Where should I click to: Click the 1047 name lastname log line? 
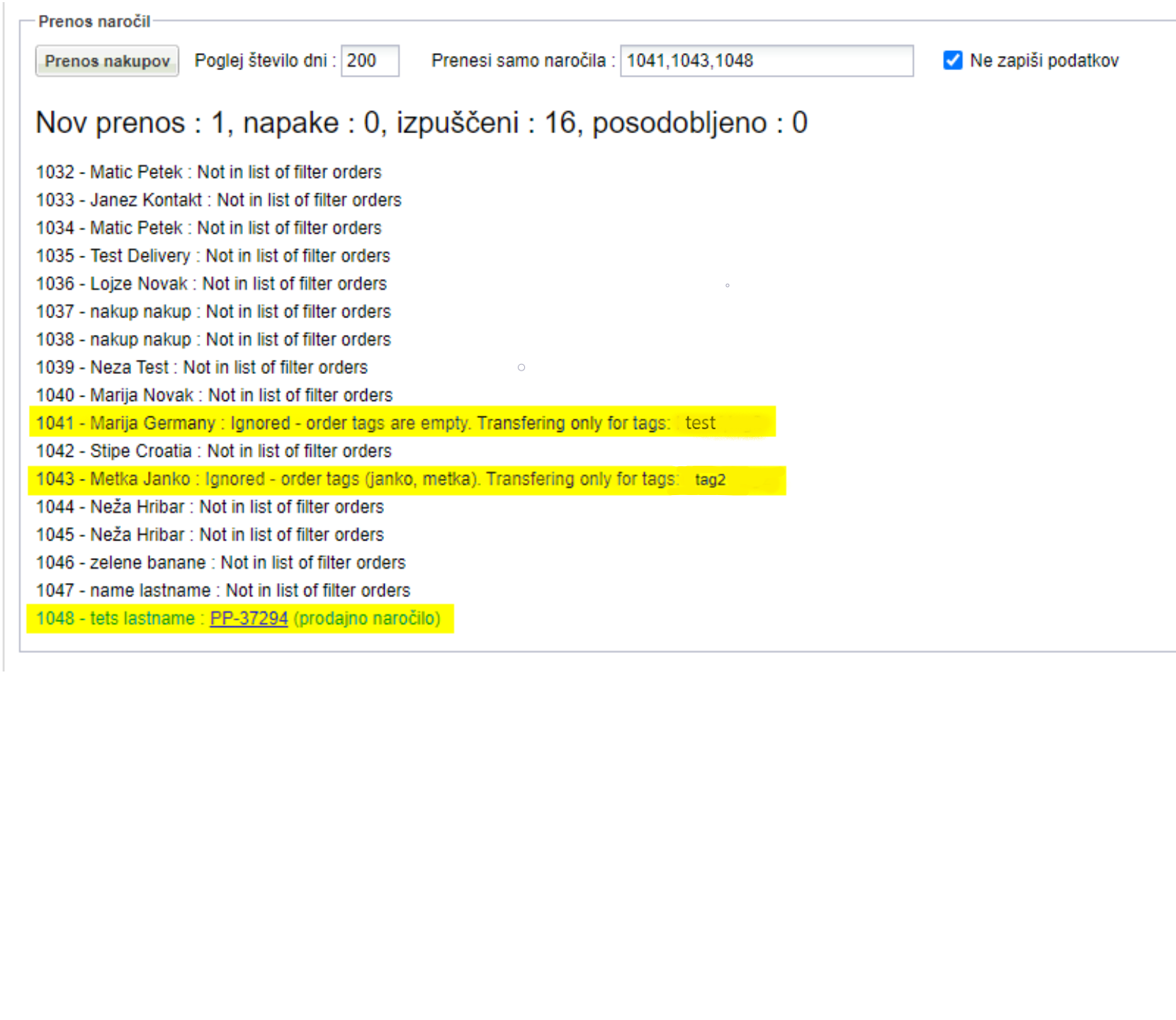[223, 590]
